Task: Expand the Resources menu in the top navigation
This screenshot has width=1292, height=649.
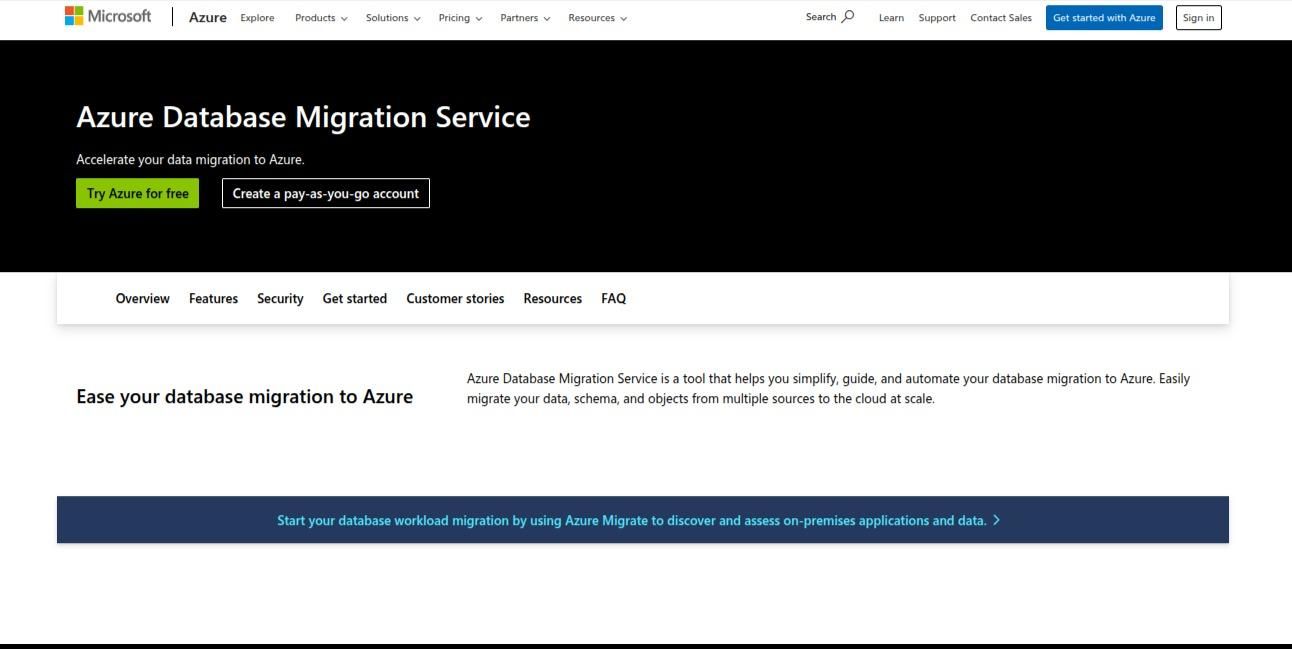Action: (x=597, y=18)
